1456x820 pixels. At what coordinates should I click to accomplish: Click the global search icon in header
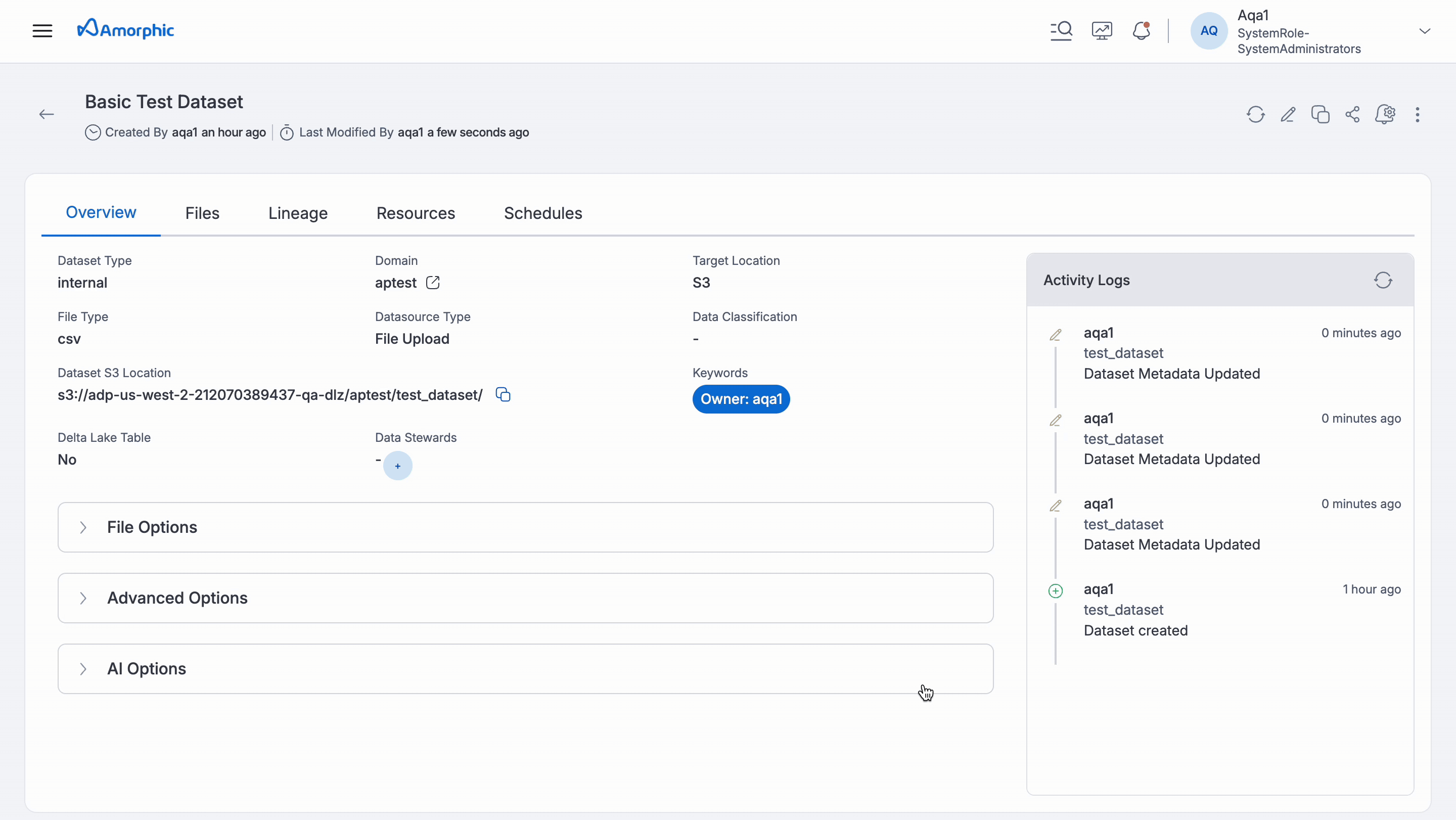click(1061, 30)
